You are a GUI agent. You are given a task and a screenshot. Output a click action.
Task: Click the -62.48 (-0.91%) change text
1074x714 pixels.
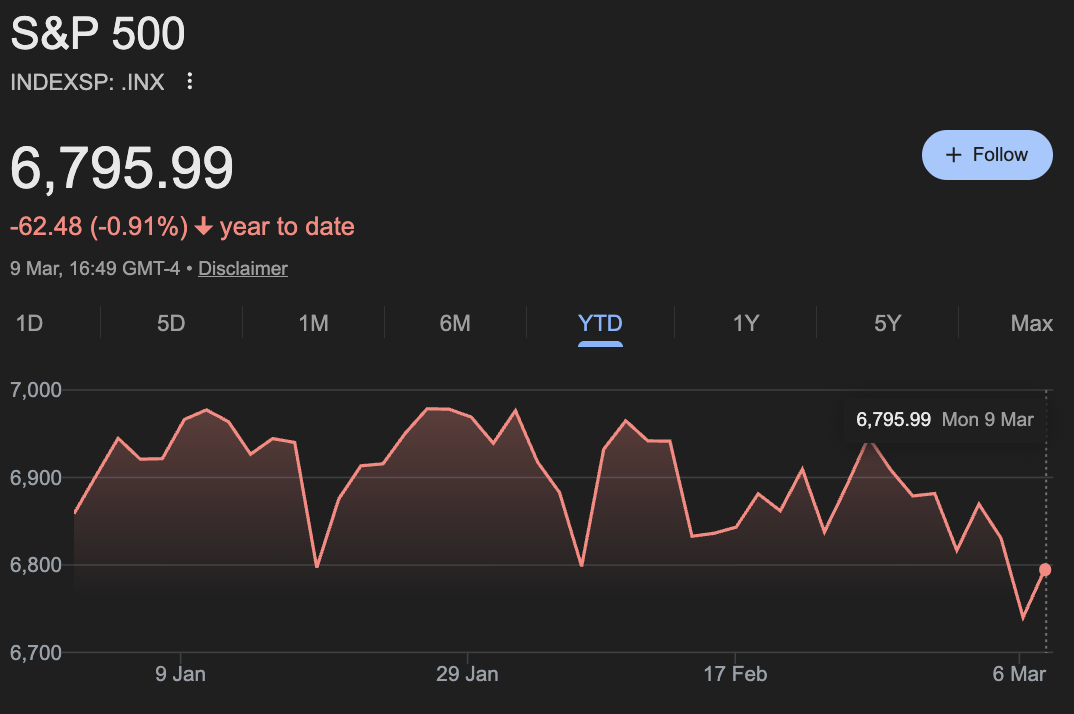[x=97, y=226]
